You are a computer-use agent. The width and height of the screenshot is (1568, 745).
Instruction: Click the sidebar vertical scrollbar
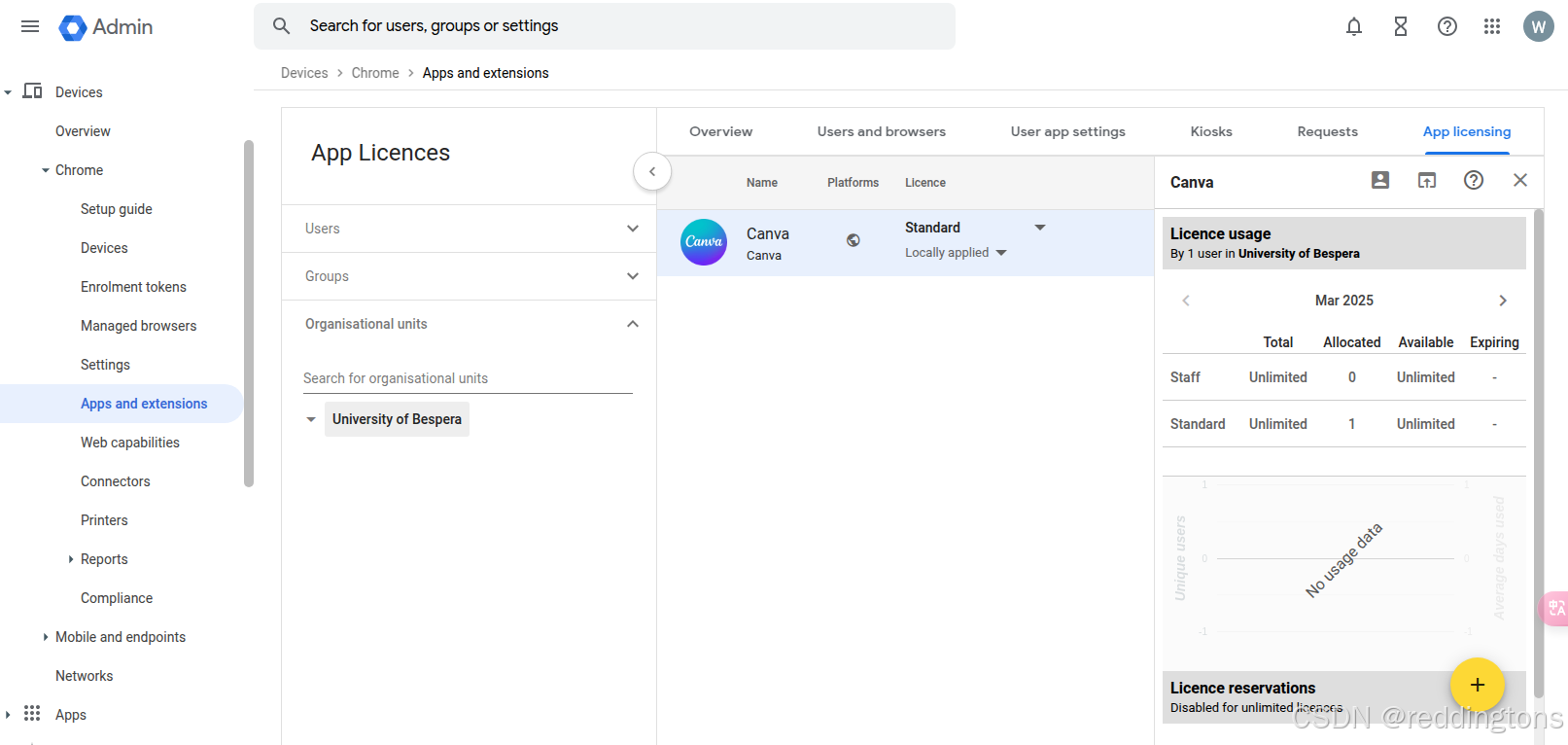[249, 313]
